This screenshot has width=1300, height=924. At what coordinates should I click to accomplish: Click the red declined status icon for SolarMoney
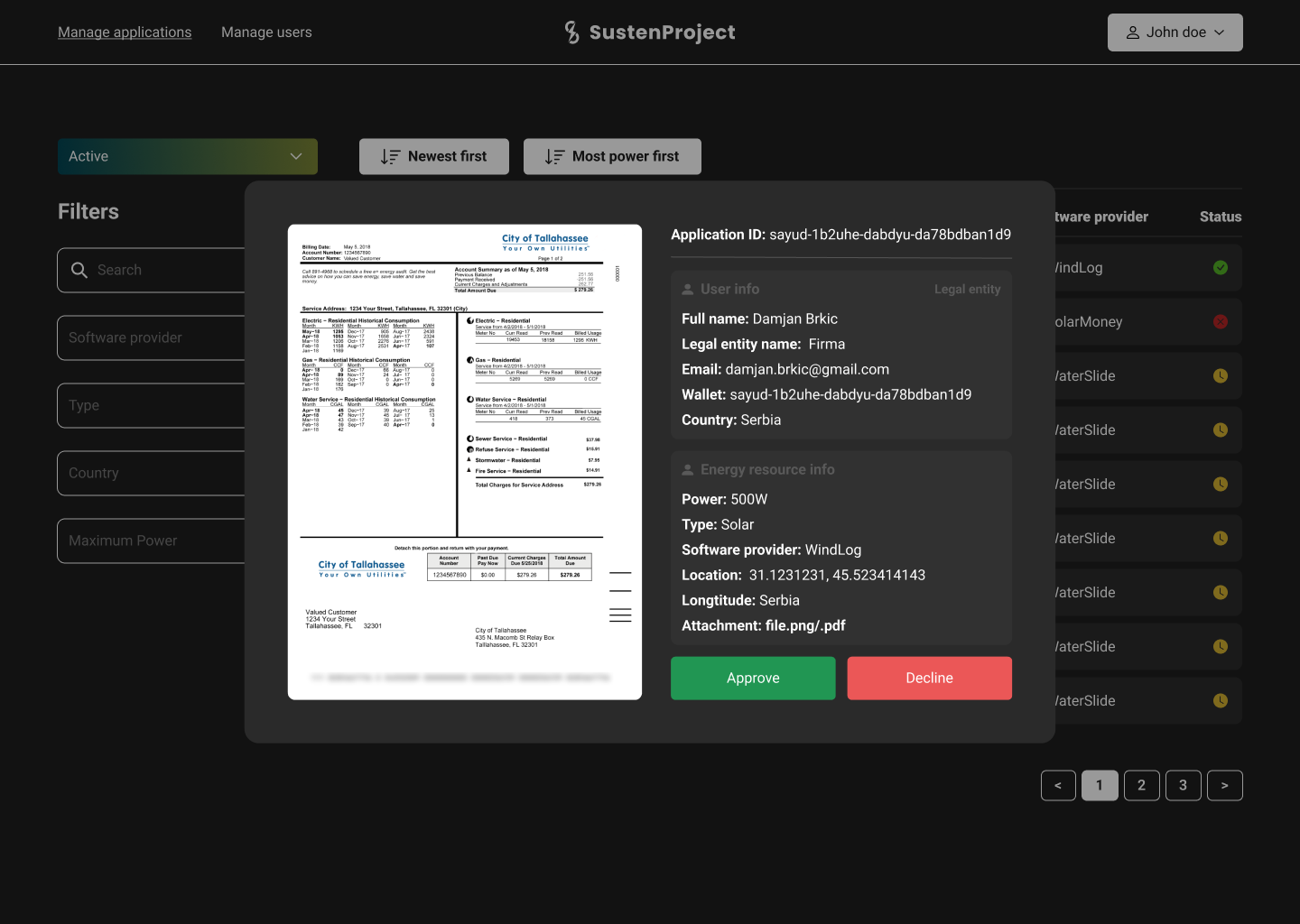click(x=1220, y=322)
